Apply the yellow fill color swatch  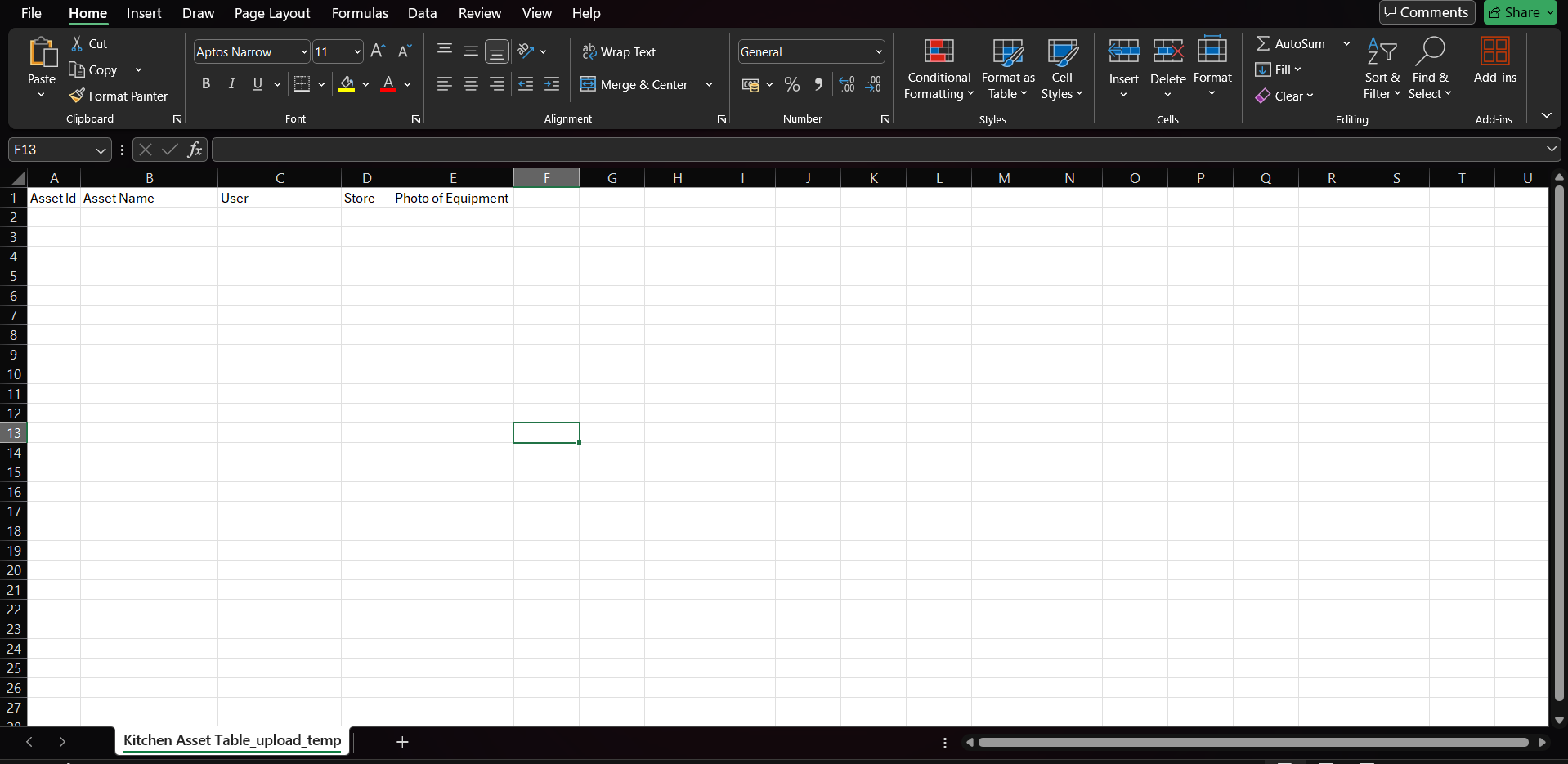pos(347,84)
